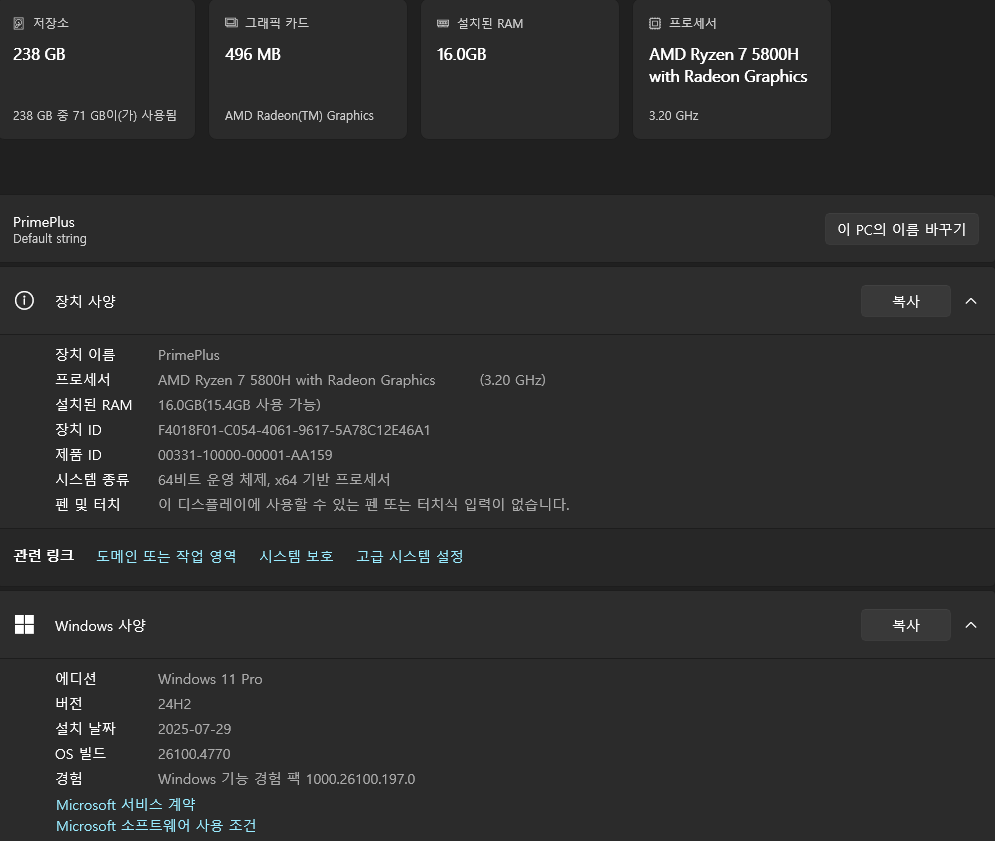Select OS build value 26100.4770
995x841 pixels.
point(194,754)
